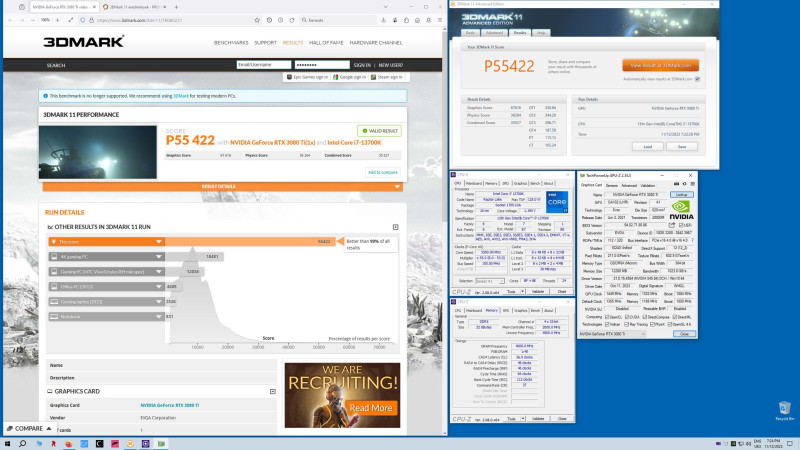The height and width of the screenshot is (450, 800).
Task: Expand the Office PC dropdown arrow
Action: point(159,287)
